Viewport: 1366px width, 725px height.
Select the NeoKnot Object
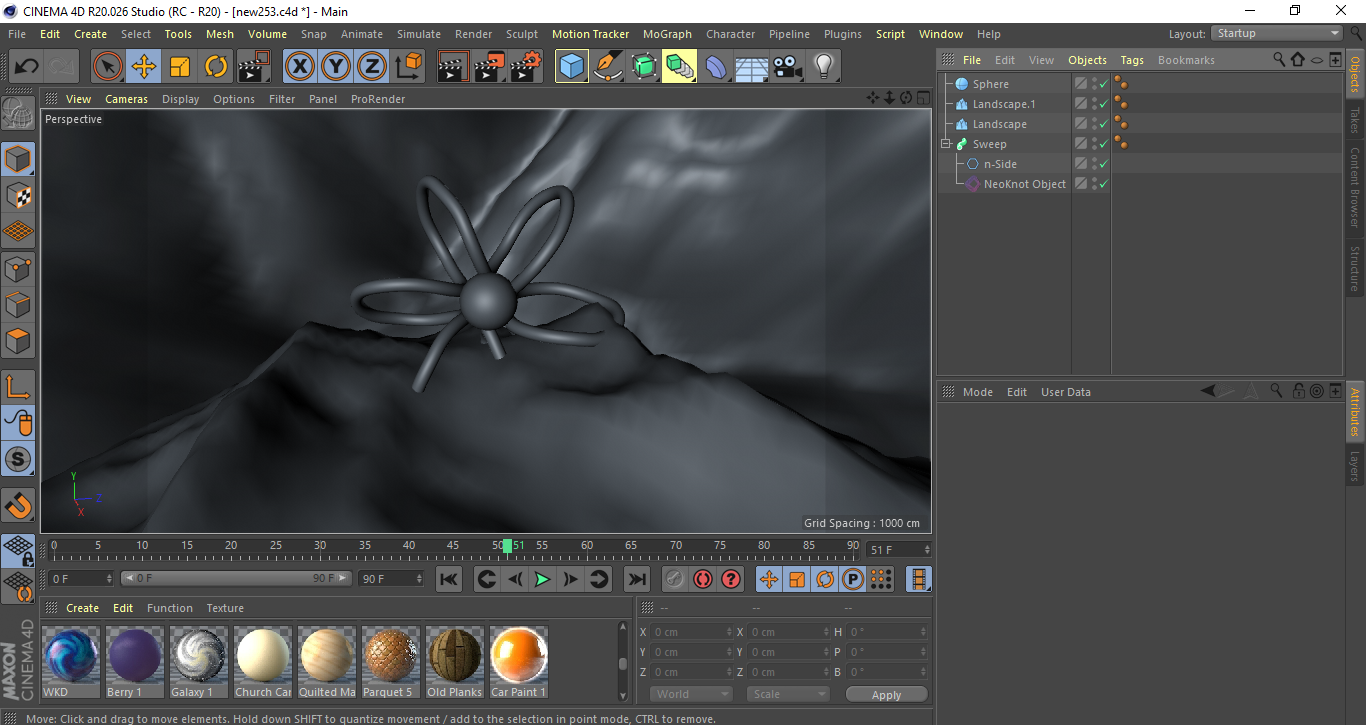[x=1025, y=184]
